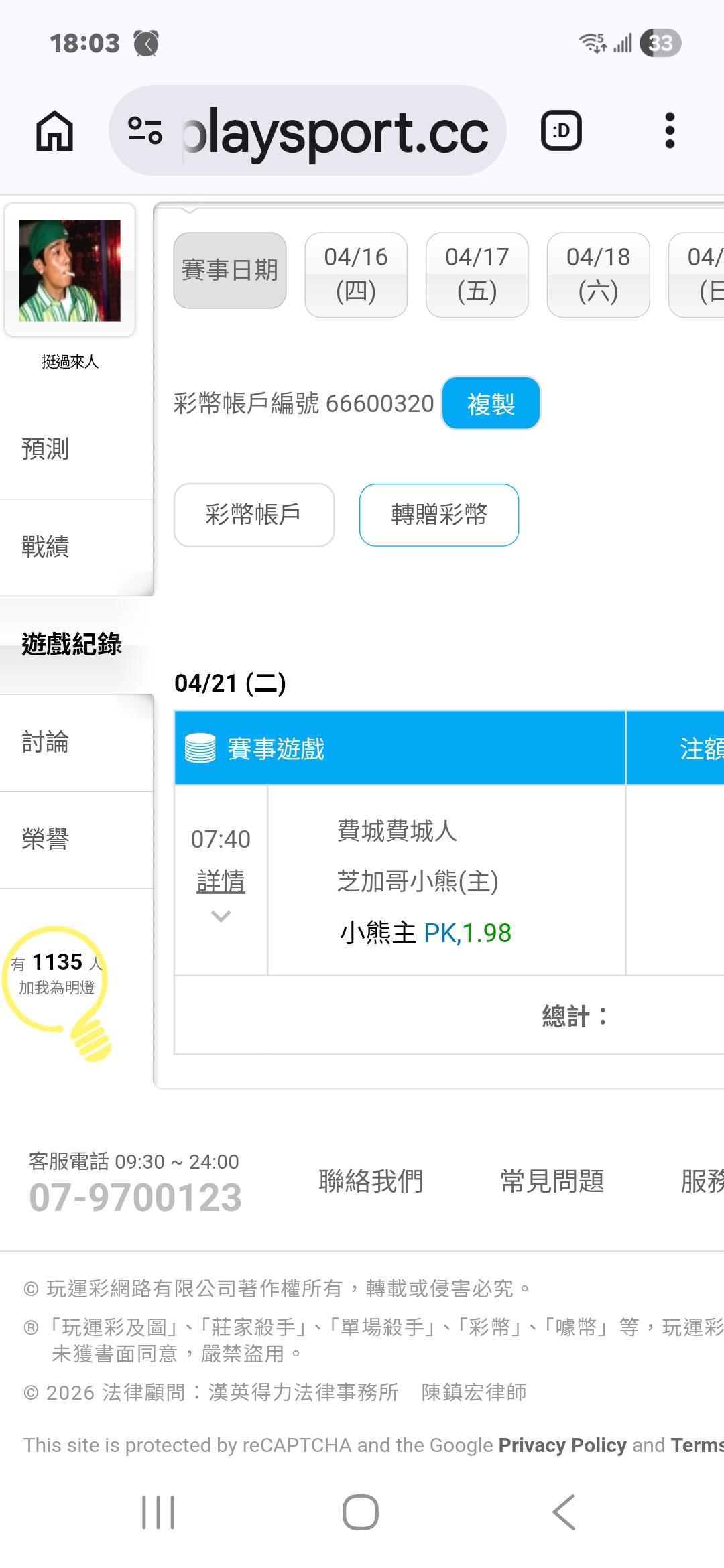Screen dimensions: 724x1568
Task: Open the 戰績 sidebar menu item
Action: coord(46,547)
